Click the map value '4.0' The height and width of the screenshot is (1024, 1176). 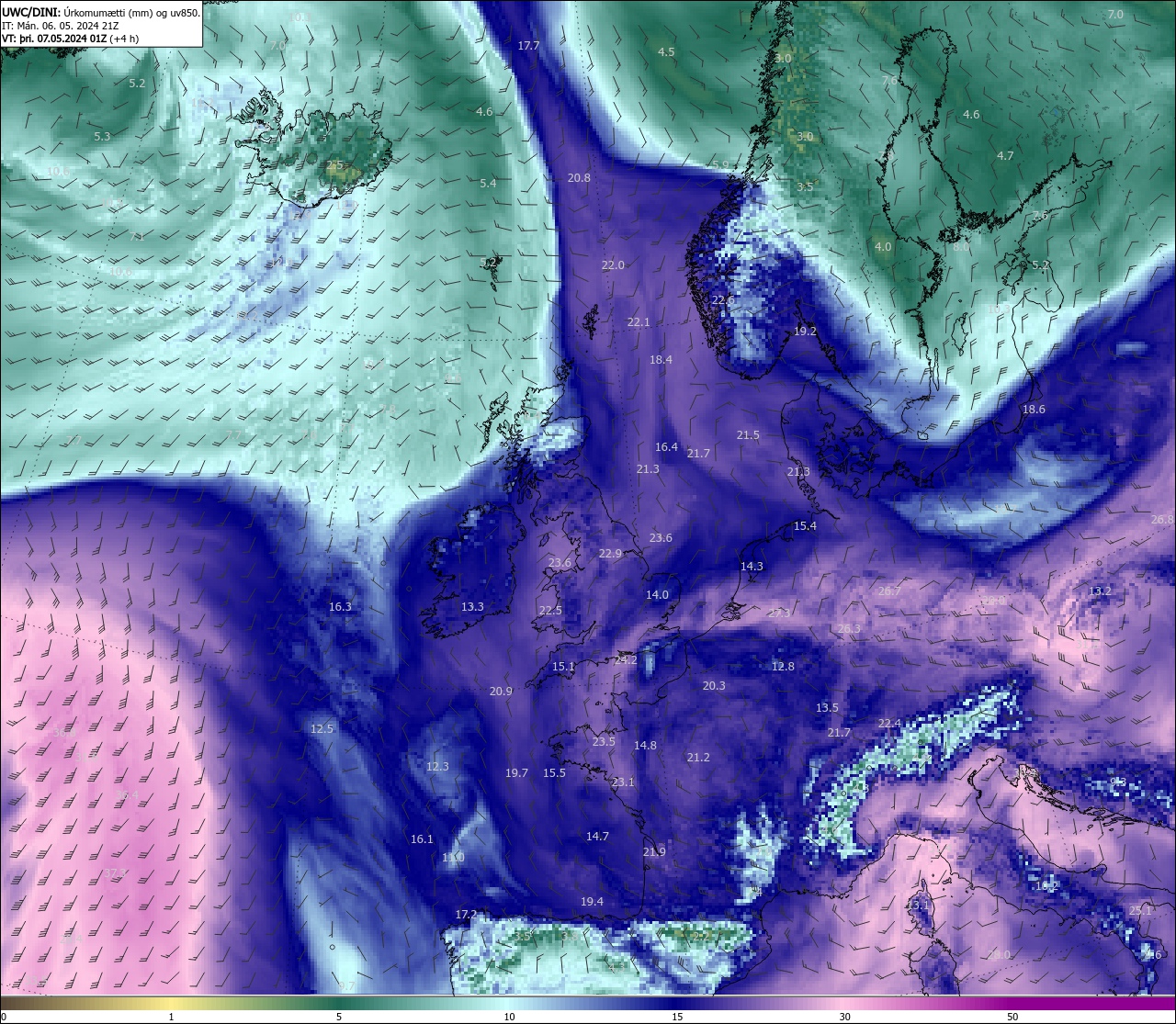click(x=883, y=246)
